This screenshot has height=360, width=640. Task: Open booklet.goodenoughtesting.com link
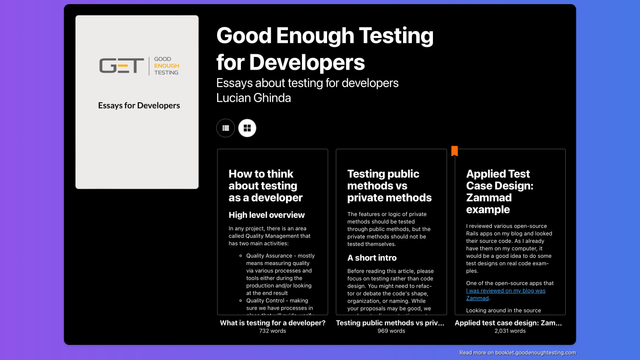(518, 353)
